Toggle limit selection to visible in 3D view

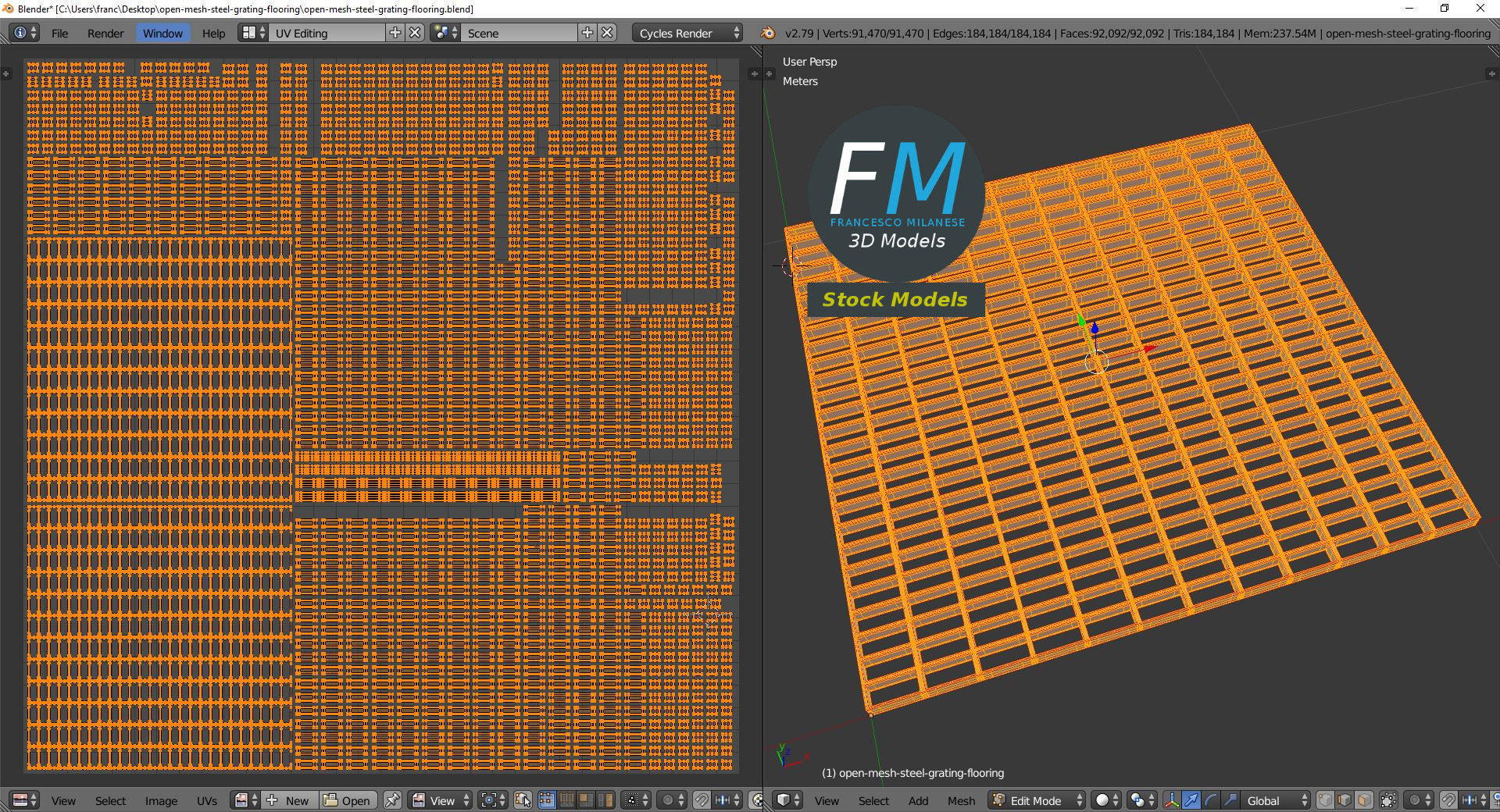[x=1388, y=800]
